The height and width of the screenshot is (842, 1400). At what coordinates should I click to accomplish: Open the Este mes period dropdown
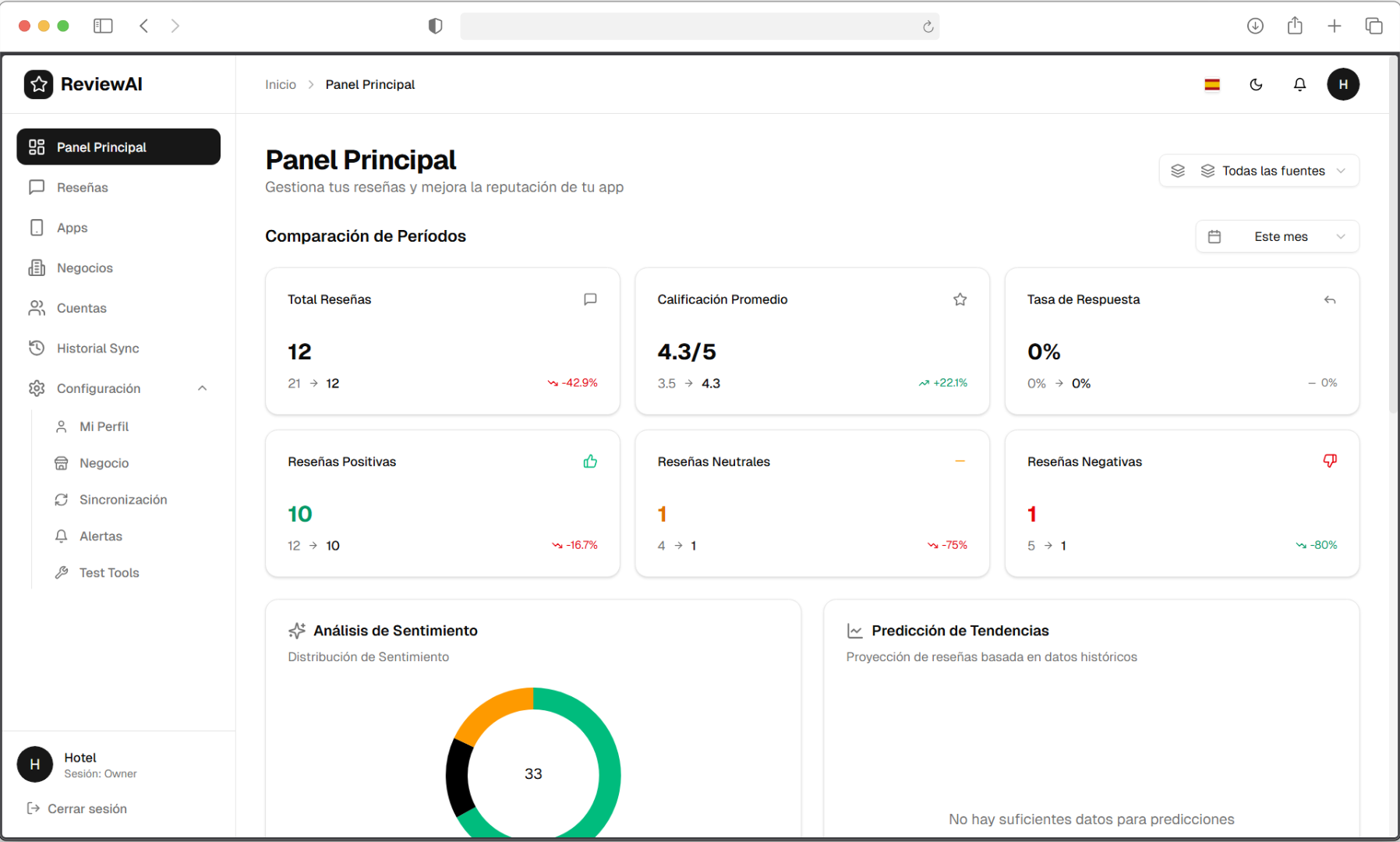click(x=1277, y=236)
